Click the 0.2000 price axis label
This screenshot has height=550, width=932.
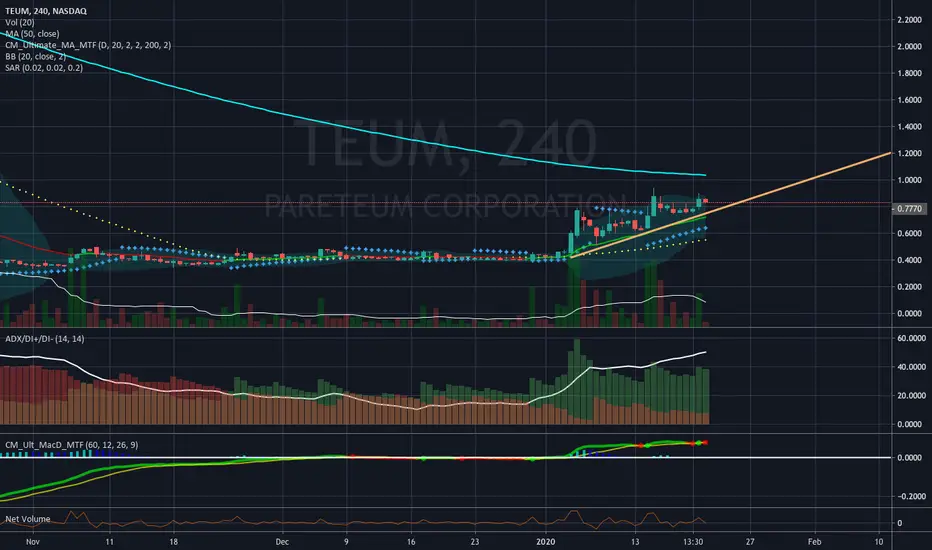909,287
